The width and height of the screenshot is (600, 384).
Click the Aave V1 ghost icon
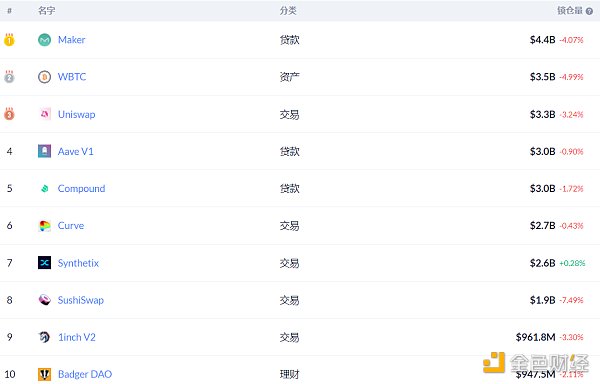coord(44,151)
